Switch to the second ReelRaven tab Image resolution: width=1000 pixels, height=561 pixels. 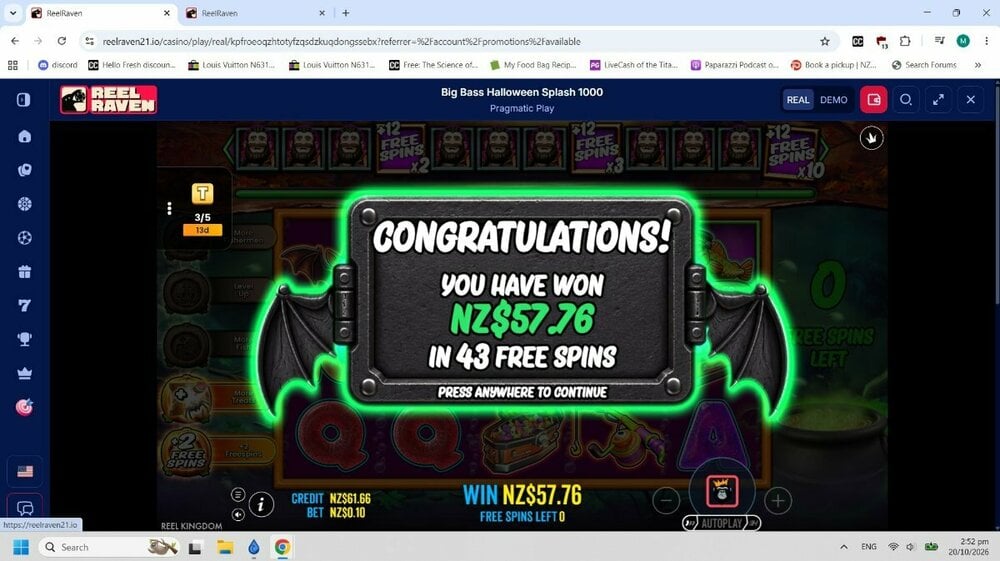(x=255, y=13)
